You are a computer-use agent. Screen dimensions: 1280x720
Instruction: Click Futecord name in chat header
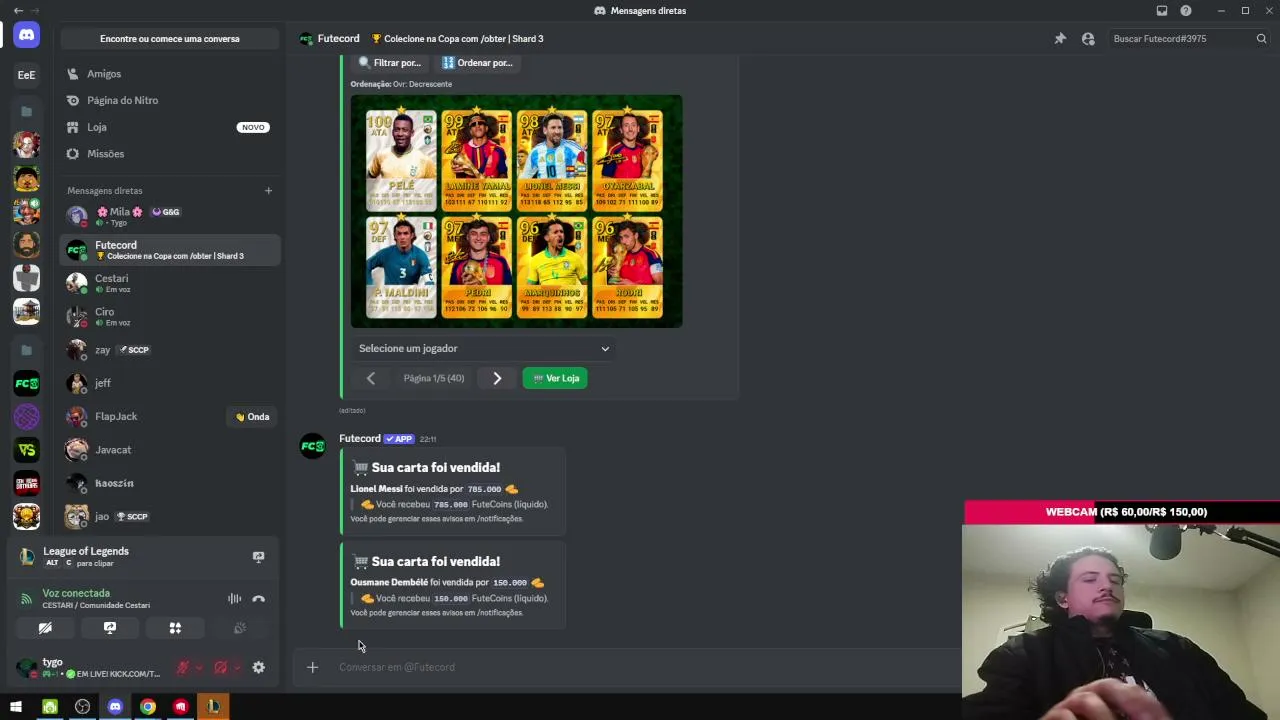pos(338,39)
